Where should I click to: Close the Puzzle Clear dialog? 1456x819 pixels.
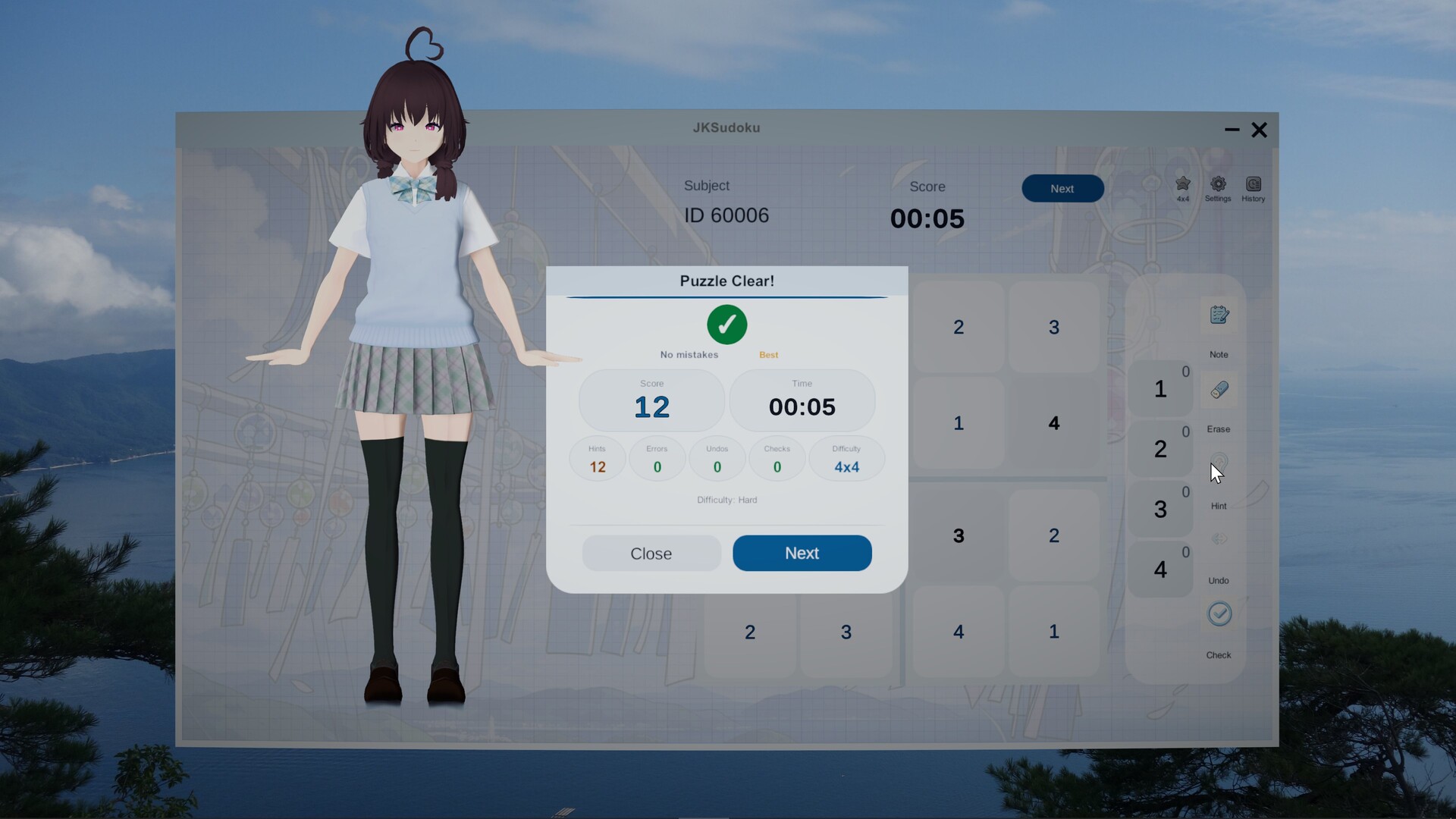[x=651, y=554]
